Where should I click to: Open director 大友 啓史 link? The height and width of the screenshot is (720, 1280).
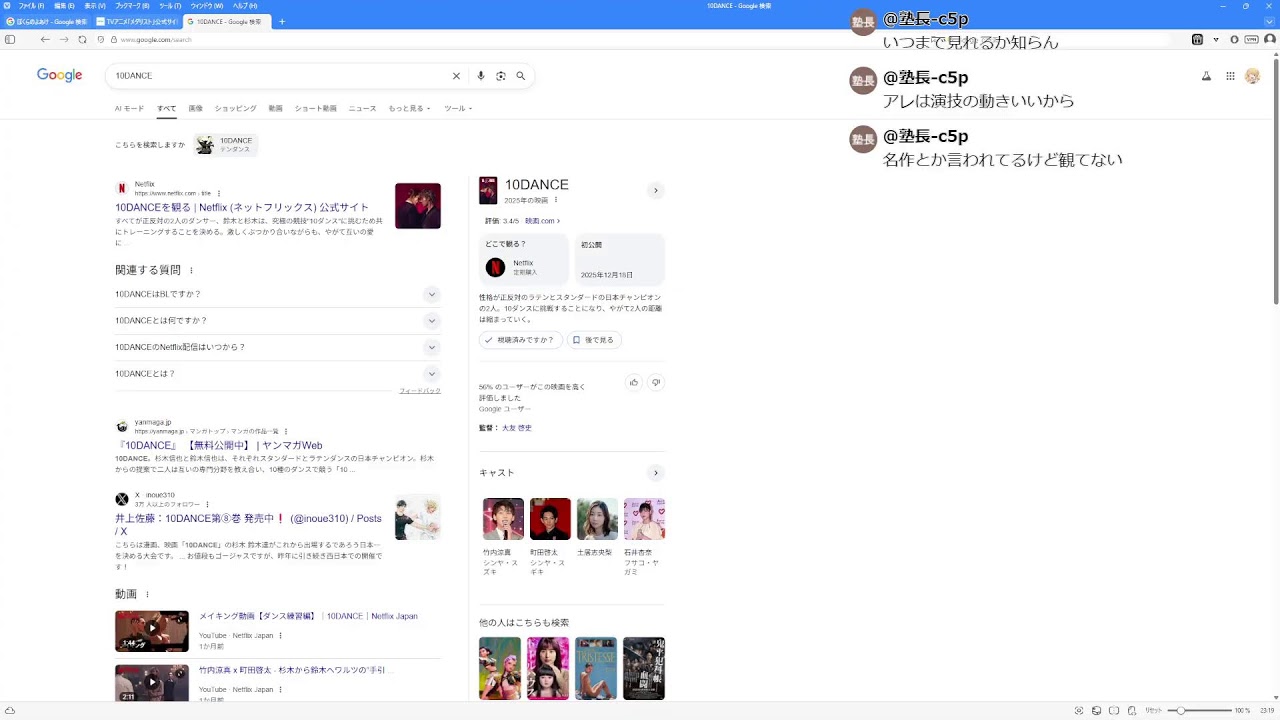pyautogui.click(x=517, y=428)
